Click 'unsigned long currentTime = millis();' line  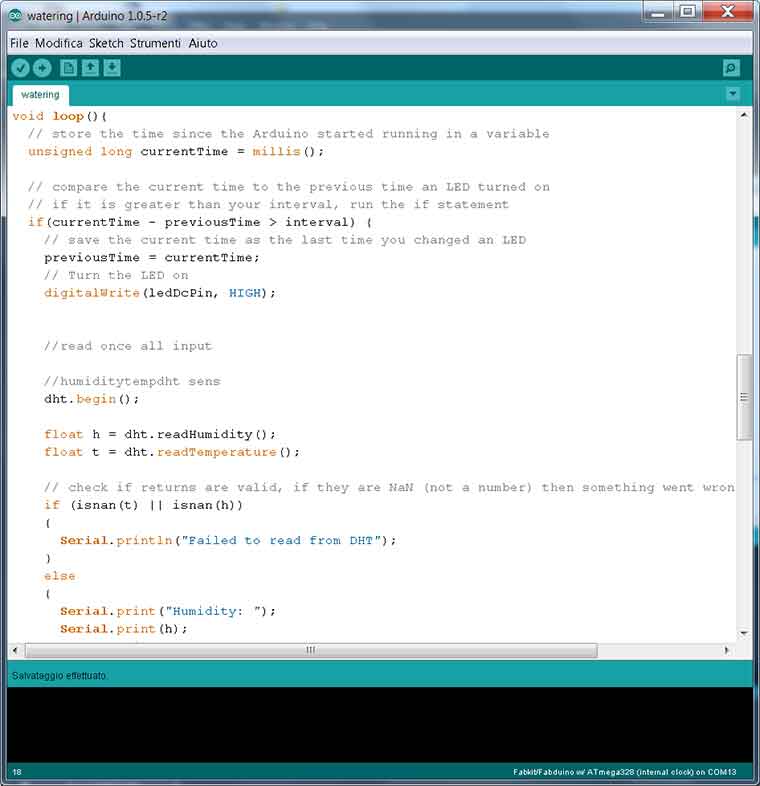point(176,151)
